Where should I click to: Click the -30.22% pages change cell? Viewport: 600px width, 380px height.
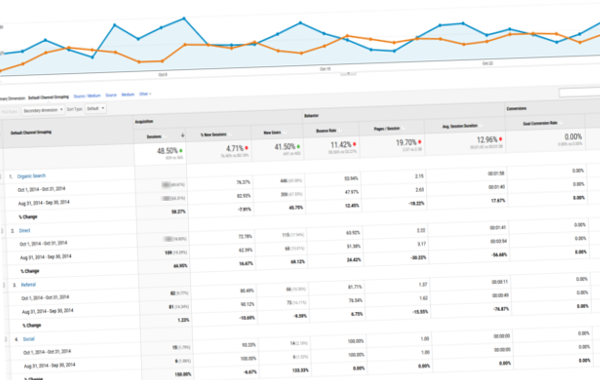(418, 258)
